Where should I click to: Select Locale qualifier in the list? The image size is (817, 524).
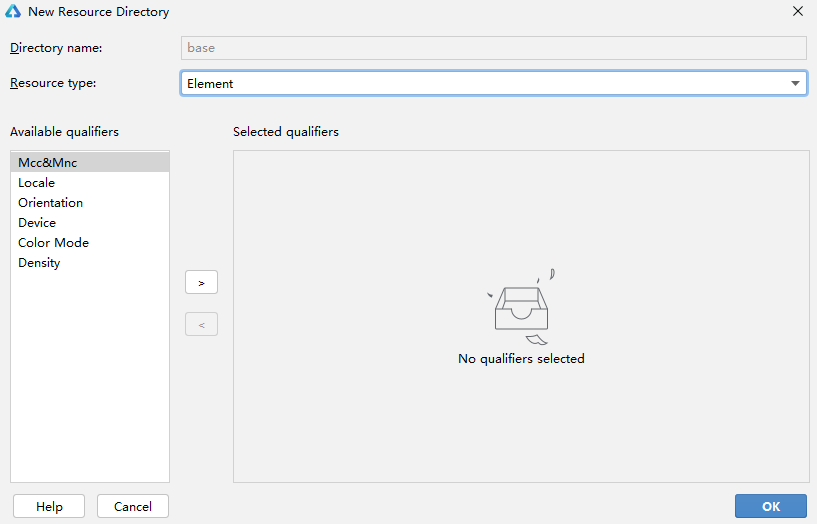coord(90,183)
